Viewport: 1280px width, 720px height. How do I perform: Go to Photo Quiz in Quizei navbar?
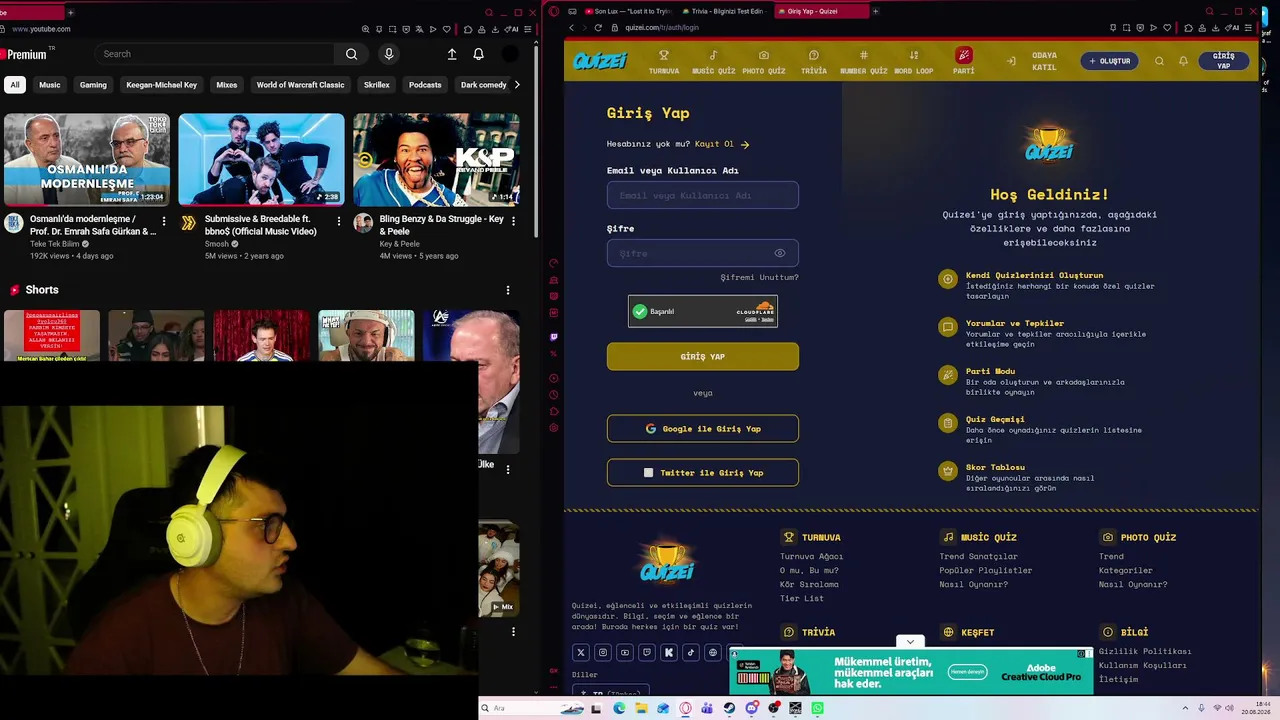click(763, 61)
